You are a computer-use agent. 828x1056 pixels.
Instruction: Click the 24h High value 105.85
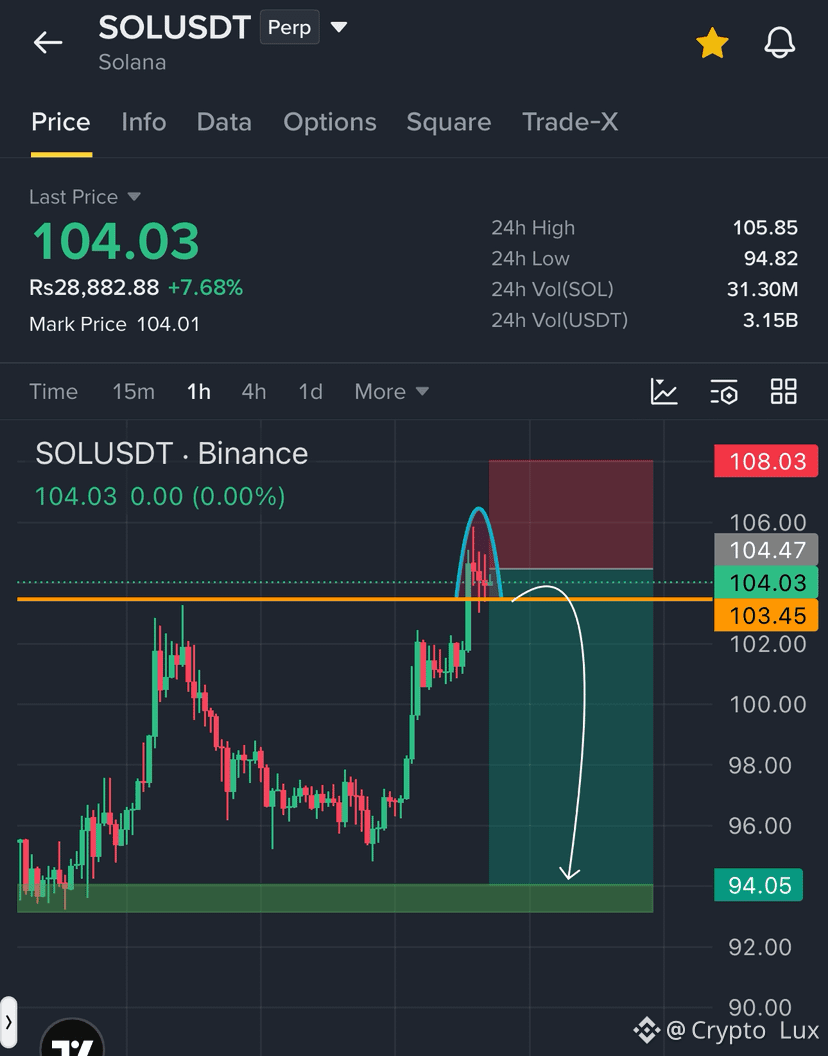(x=765, y=228)
